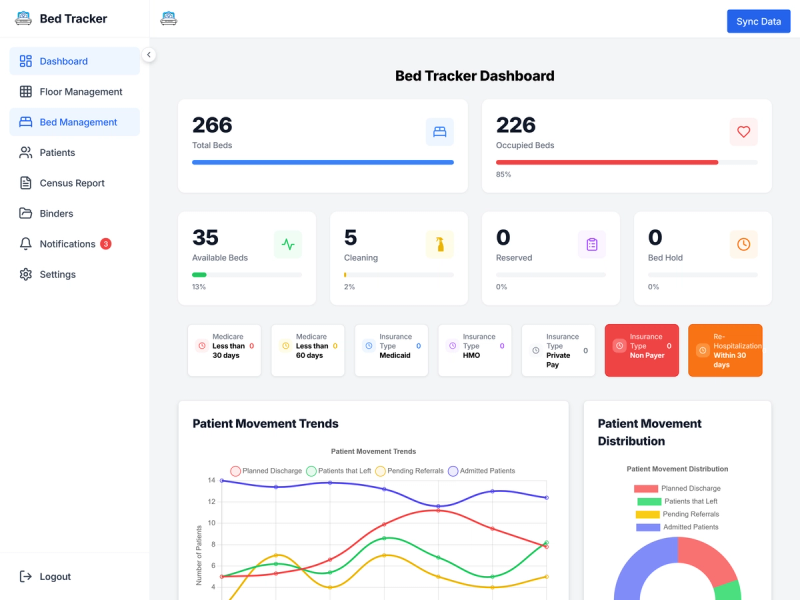800x600 pixels.
Task: Click the Available Beds green progress bar
Action: [199, 275]
